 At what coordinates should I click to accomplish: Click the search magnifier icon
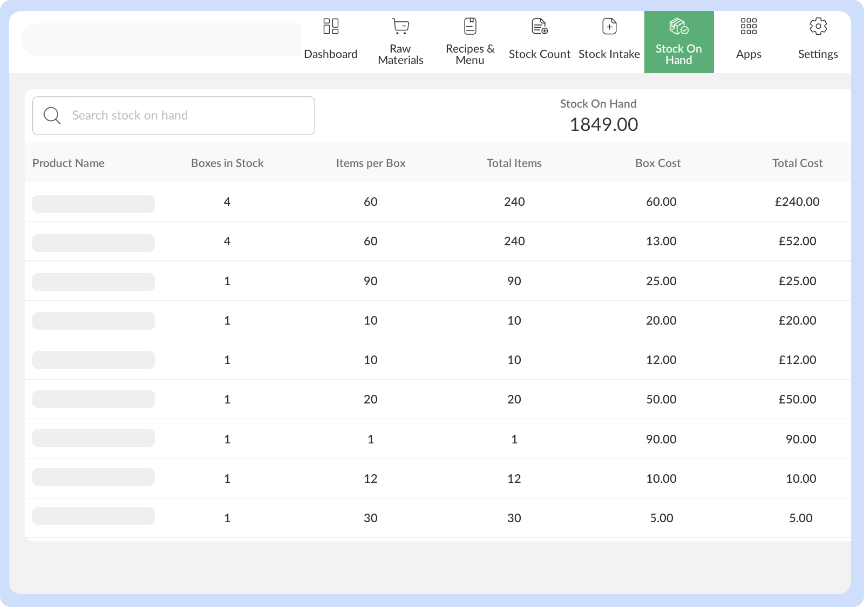point(52,116)
